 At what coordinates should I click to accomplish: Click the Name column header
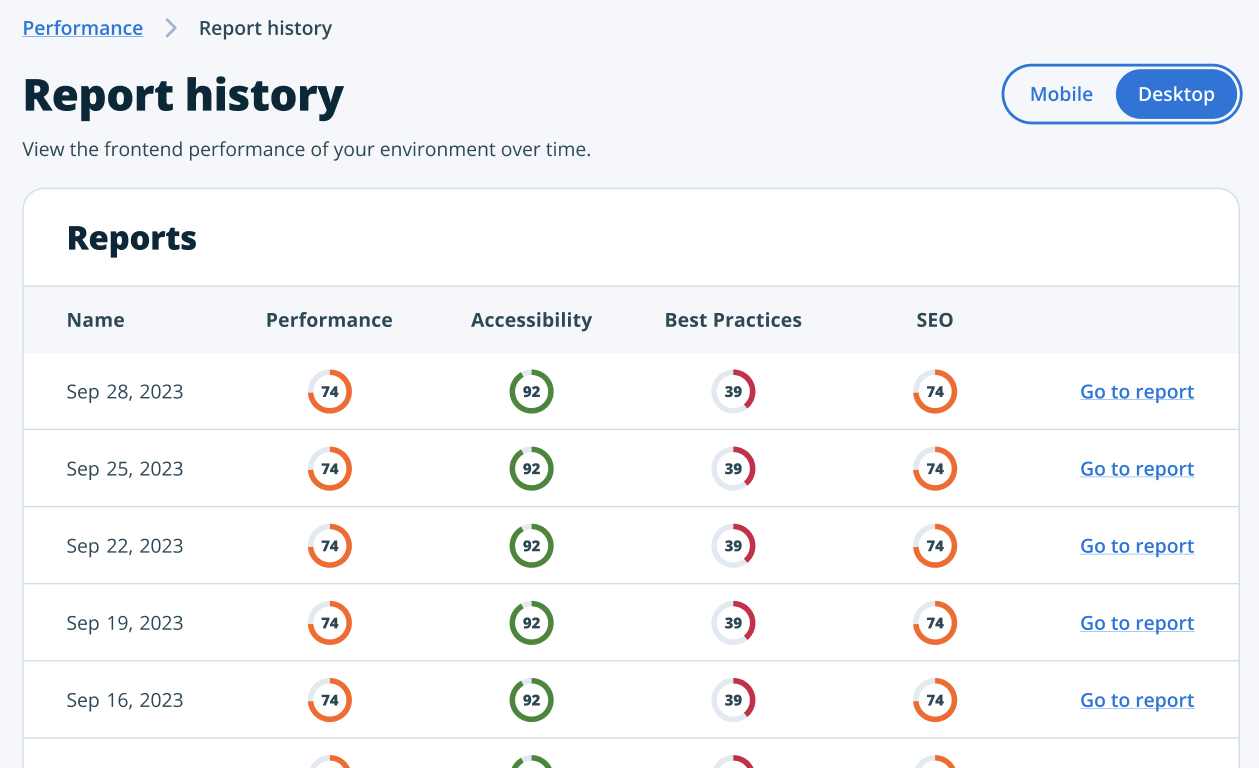click(x=95, y=320)
